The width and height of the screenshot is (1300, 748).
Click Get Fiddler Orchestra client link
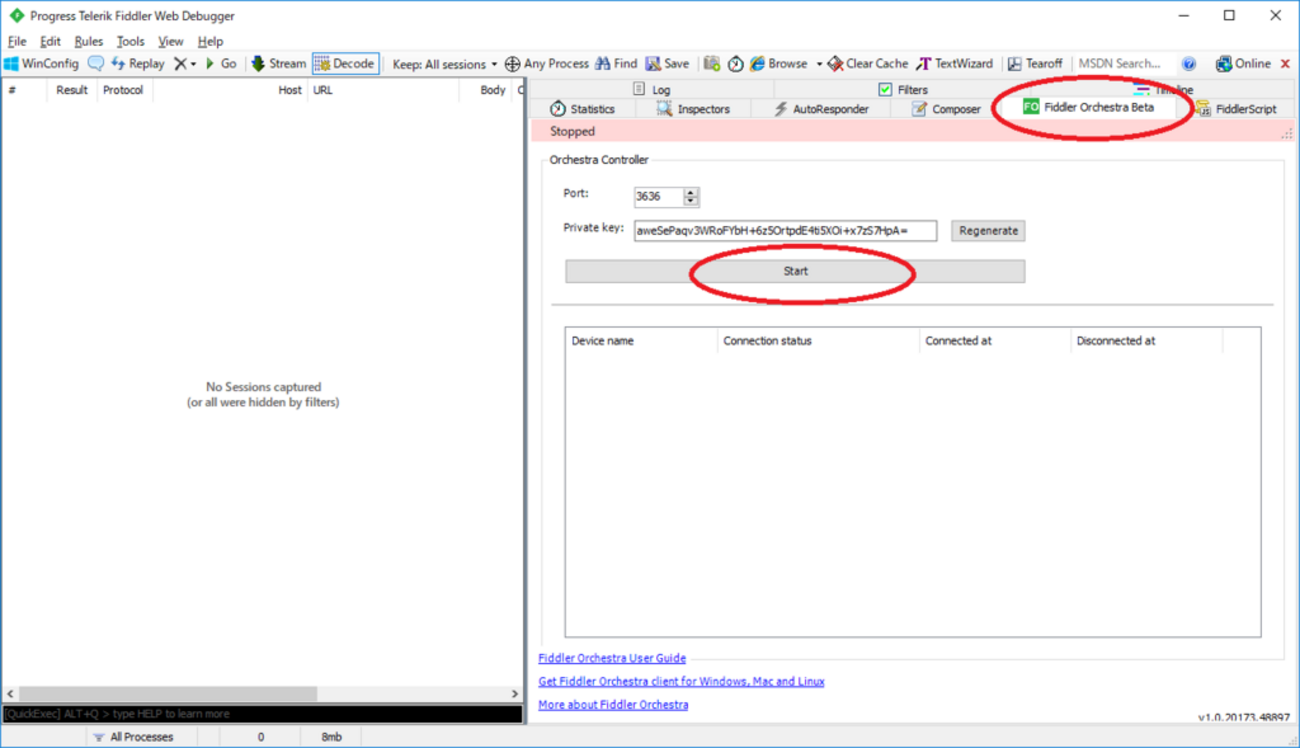click(681, 681)
